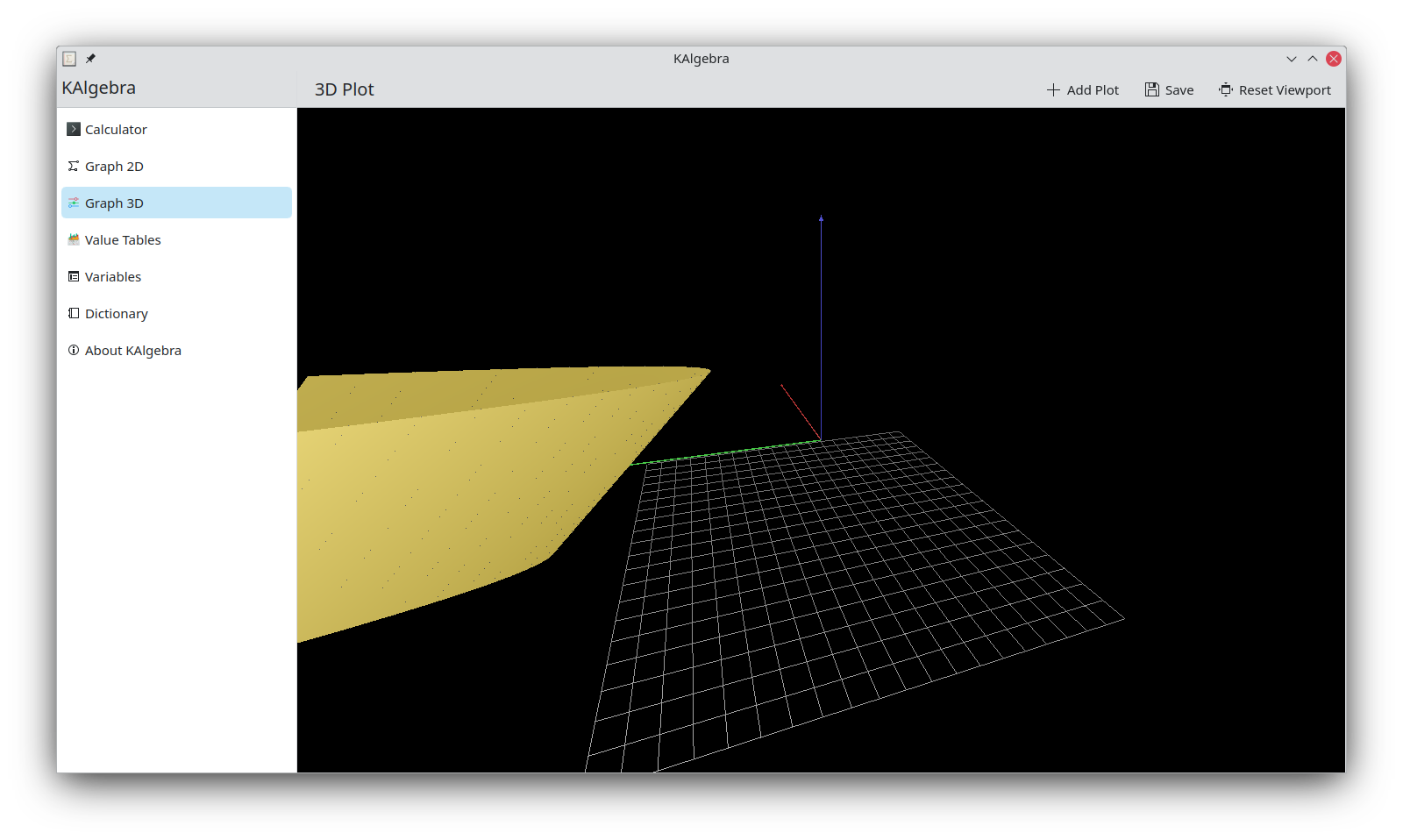Viewport: 1403px width, 840px height.
Task: Select the Value Tables icon in sidebar
Action: pyautogui.click(x=74, y=240)
